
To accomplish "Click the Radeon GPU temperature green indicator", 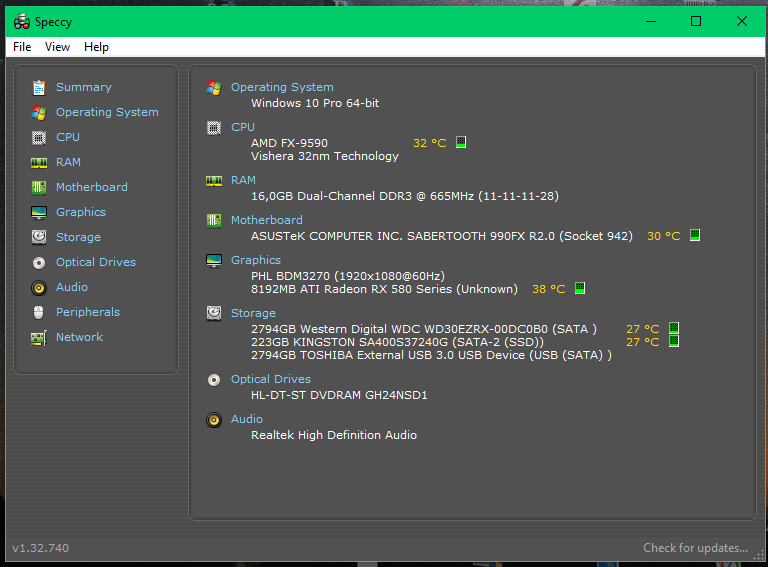I will [580, 288].
